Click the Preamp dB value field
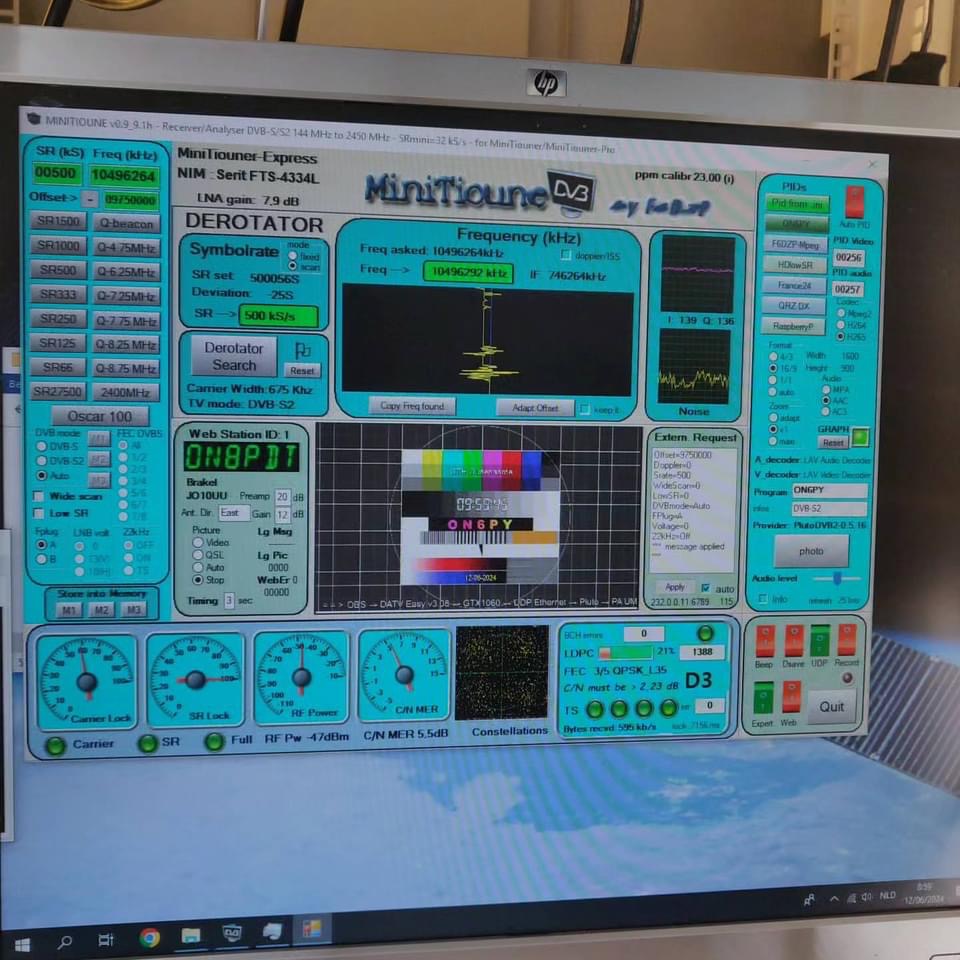Image resolution: width=960 pixels, height=960 pixels. point(282,496)
